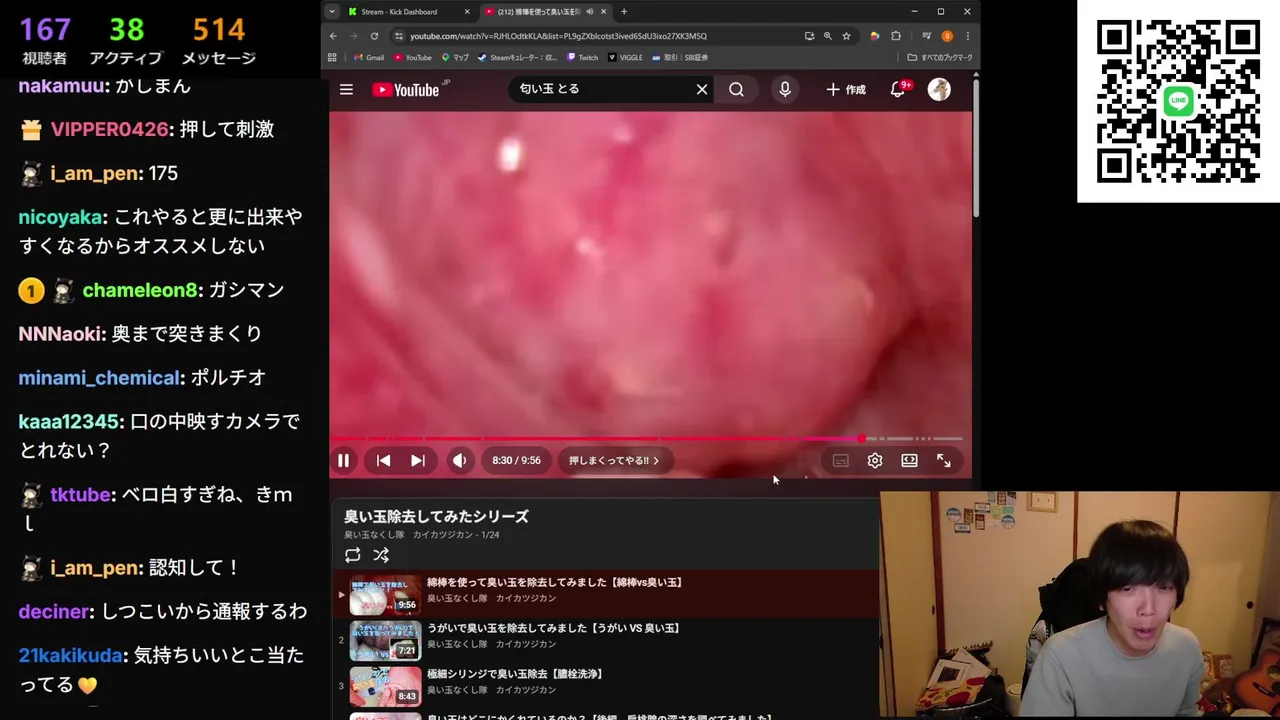1280x720 pixels.
Task: Open apps grid in bookmarks bar
Action: 333,58
